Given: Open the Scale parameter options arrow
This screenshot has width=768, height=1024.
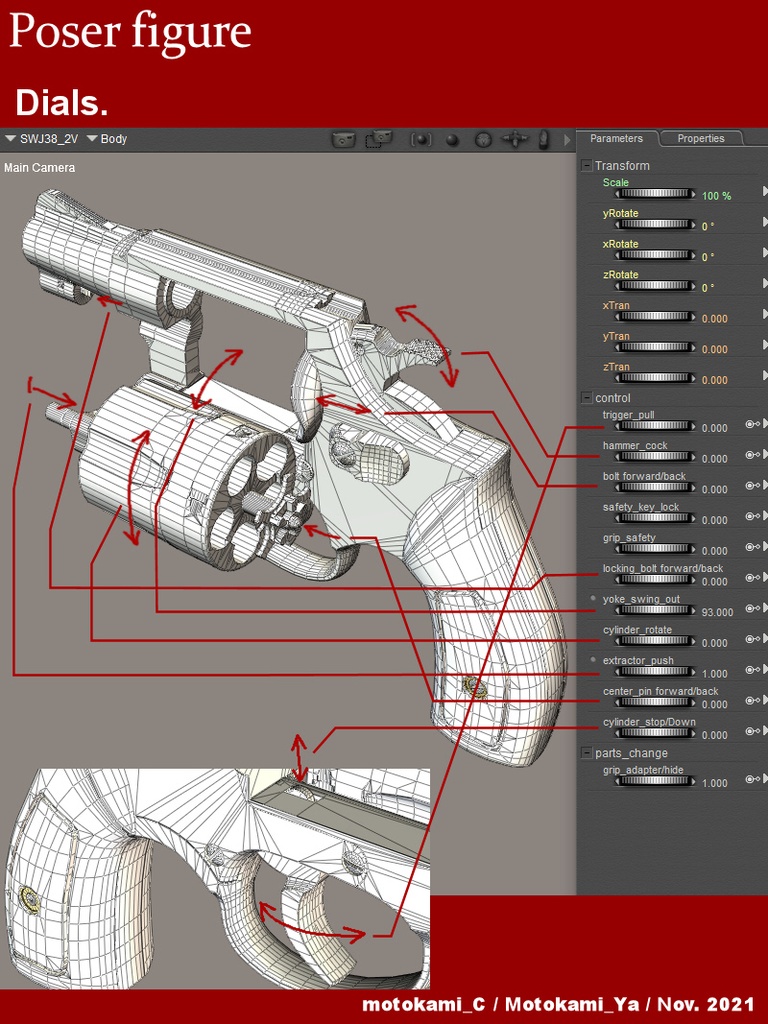Looking at the screenshot, I should tap(765, 191).
